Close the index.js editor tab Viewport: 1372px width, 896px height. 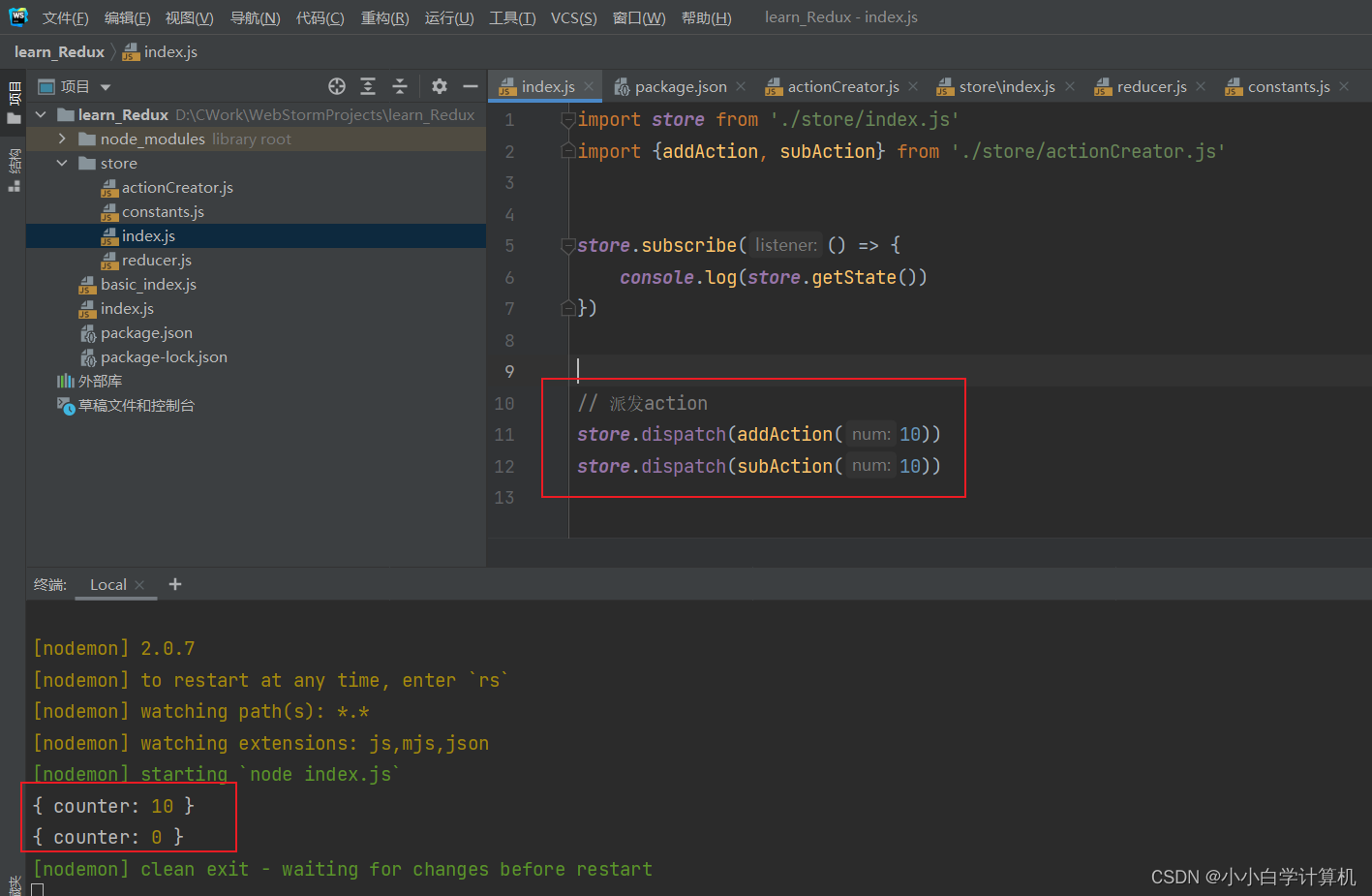pos(589,86)
